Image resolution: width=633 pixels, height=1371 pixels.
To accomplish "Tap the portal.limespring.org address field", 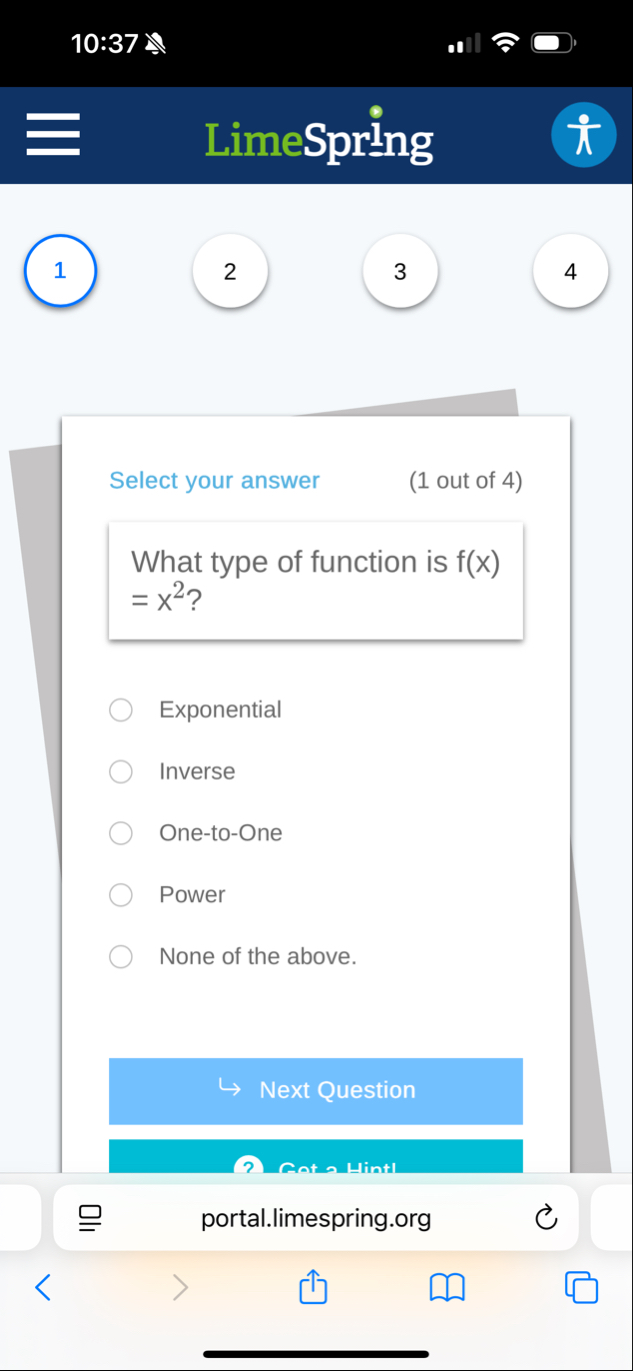I will 316,1218.
